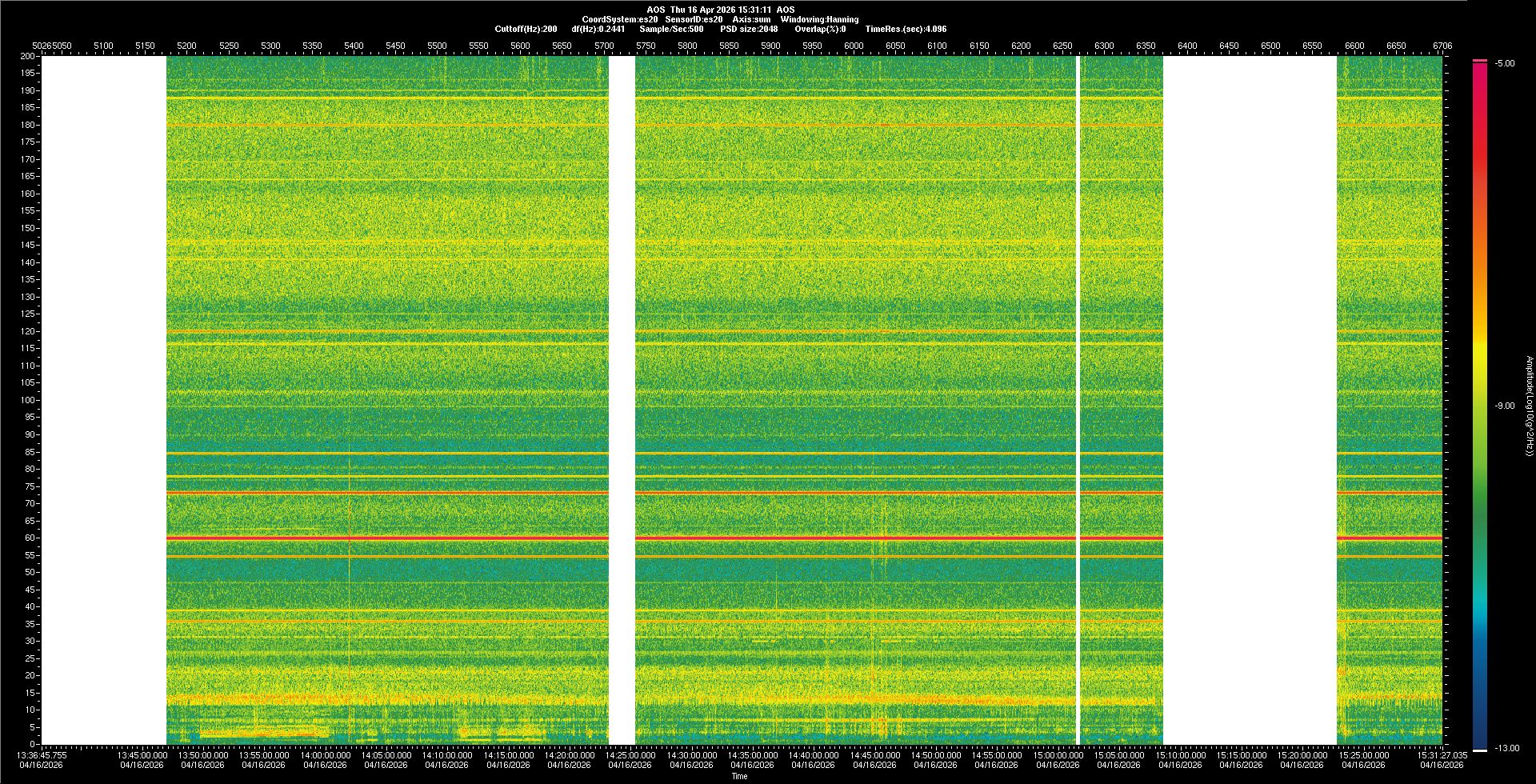The height and width of the screenshot is (784, 1536).
Task: Click the 15:00:00.000 time axis label
Action: (x=1058, y=755)
